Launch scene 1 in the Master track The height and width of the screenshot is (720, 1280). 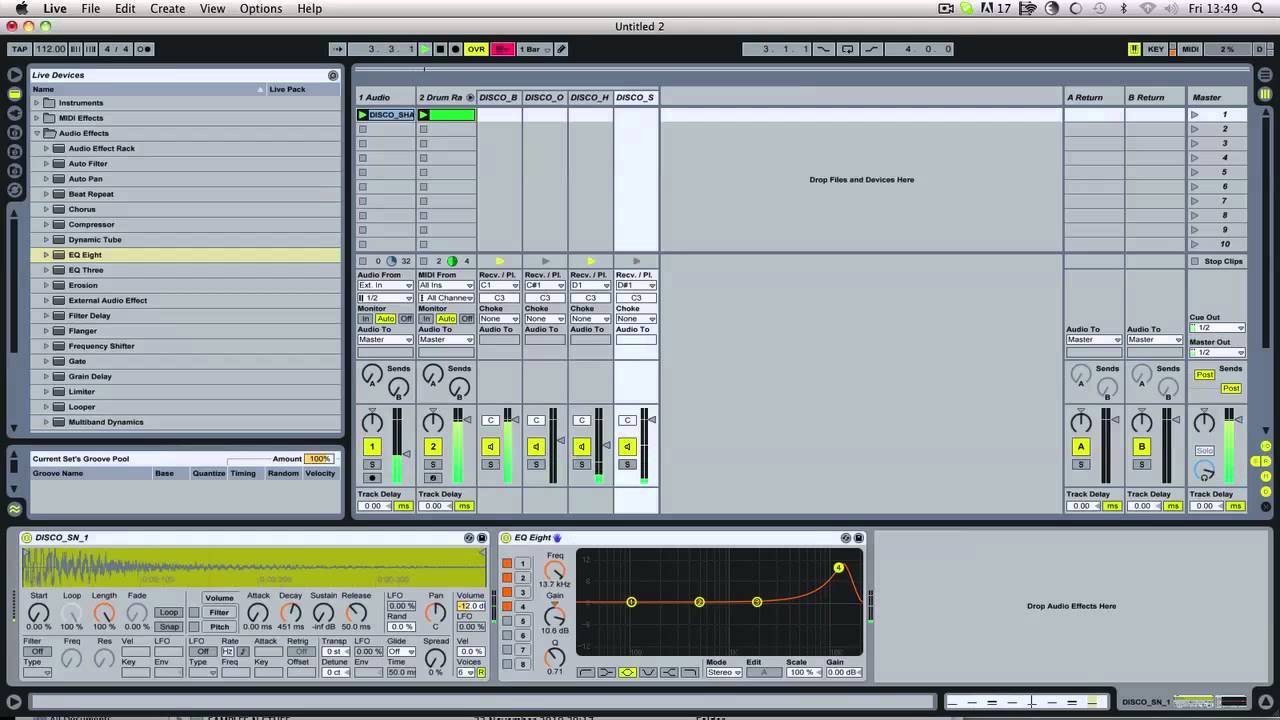point(1194,115)
